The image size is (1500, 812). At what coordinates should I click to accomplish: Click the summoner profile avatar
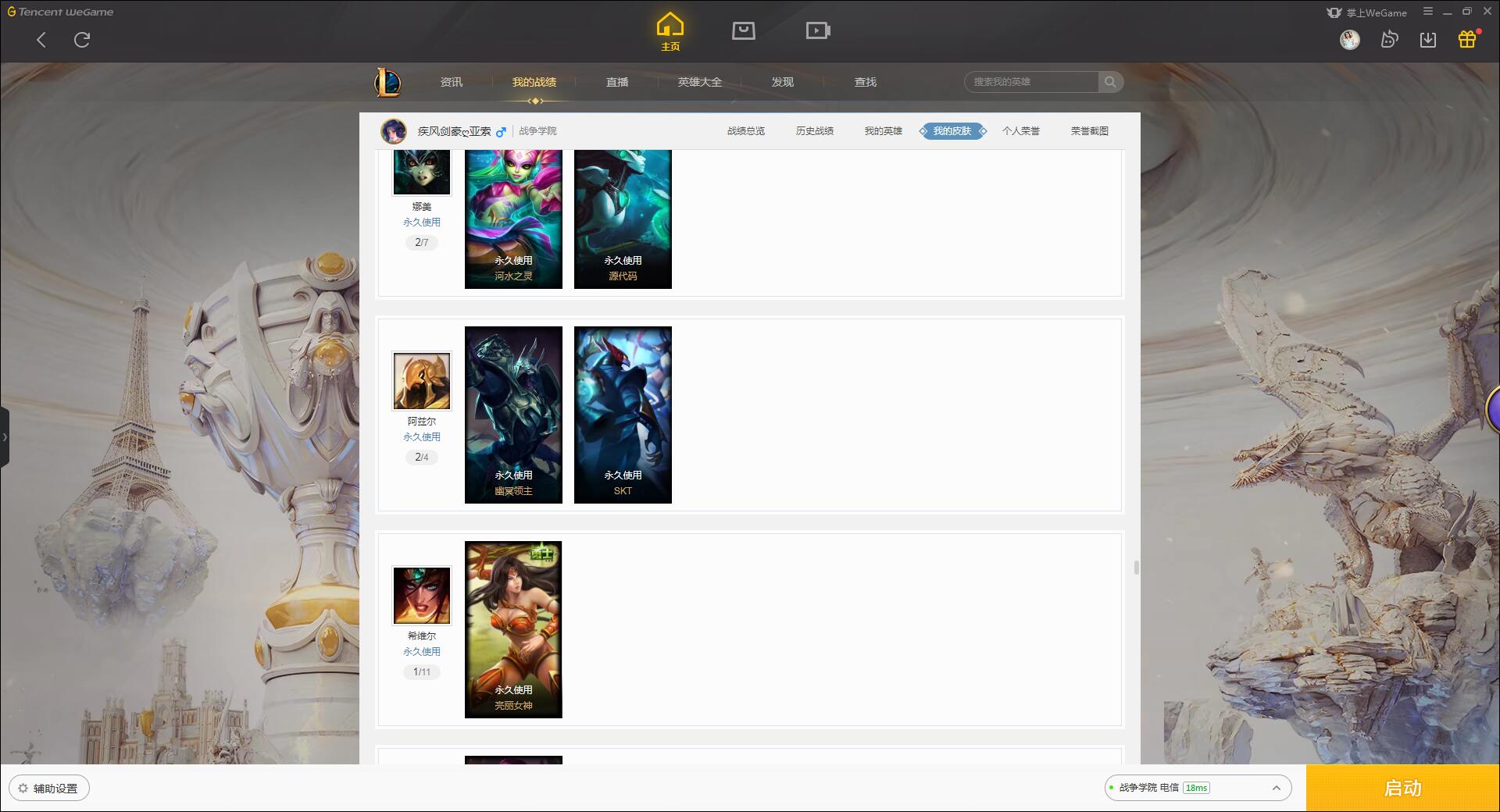pos(394,131)
